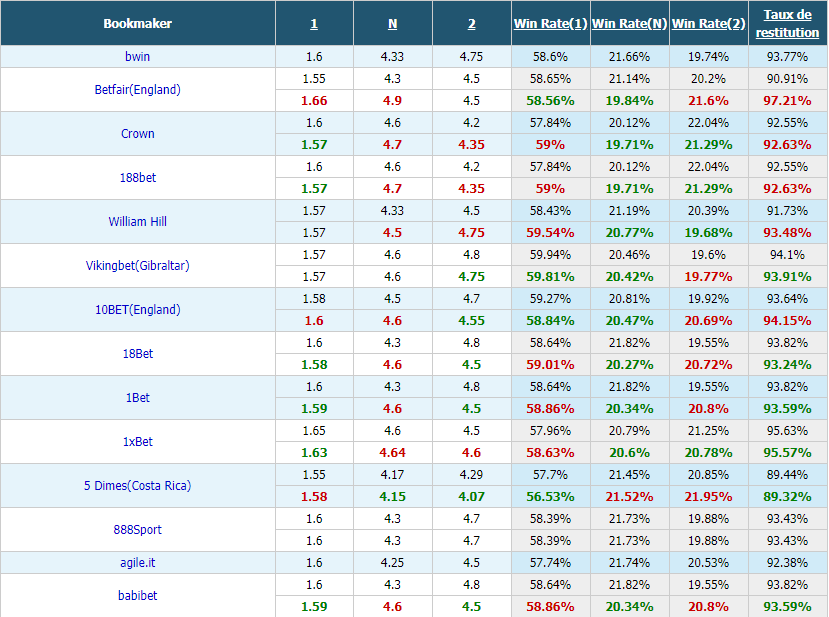Select 10BET's green 4.55 odds
This screenshot has height=617, width=829.
(x=472, y=320)
